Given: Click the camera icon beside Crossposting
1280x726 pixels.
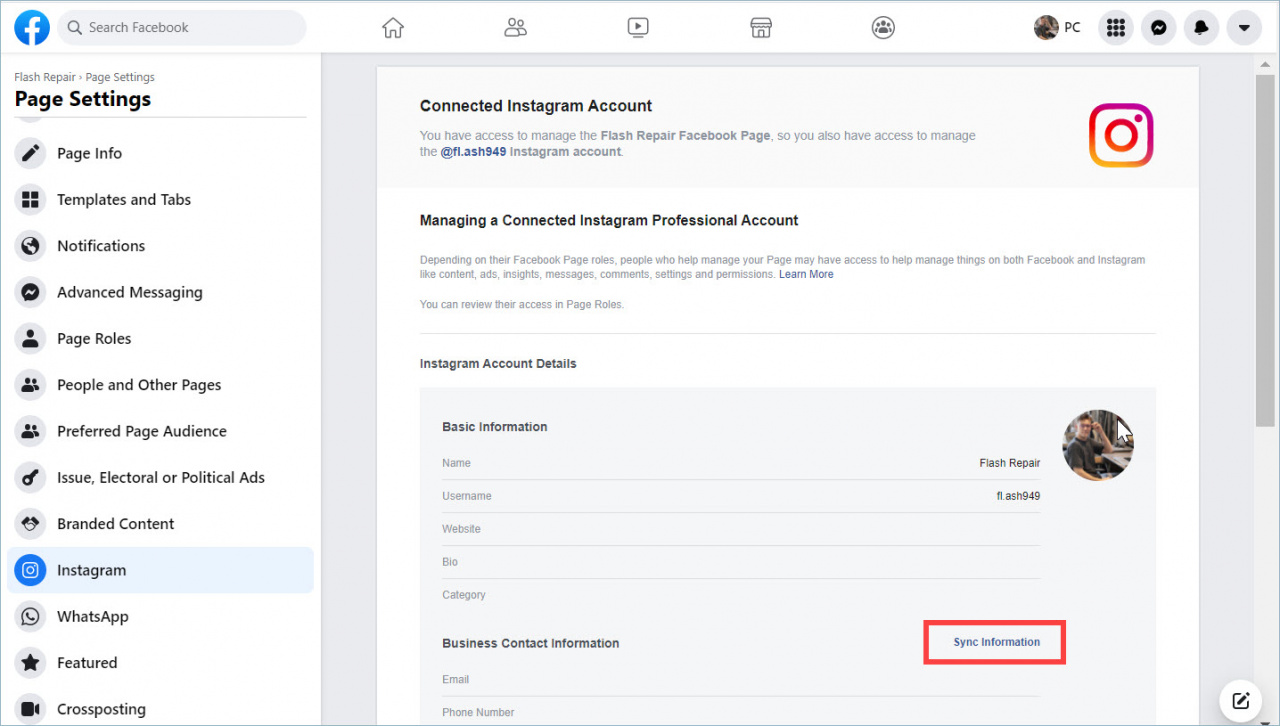Looking at the screenshot, I should pyautogui.click(x=31, y=709).
